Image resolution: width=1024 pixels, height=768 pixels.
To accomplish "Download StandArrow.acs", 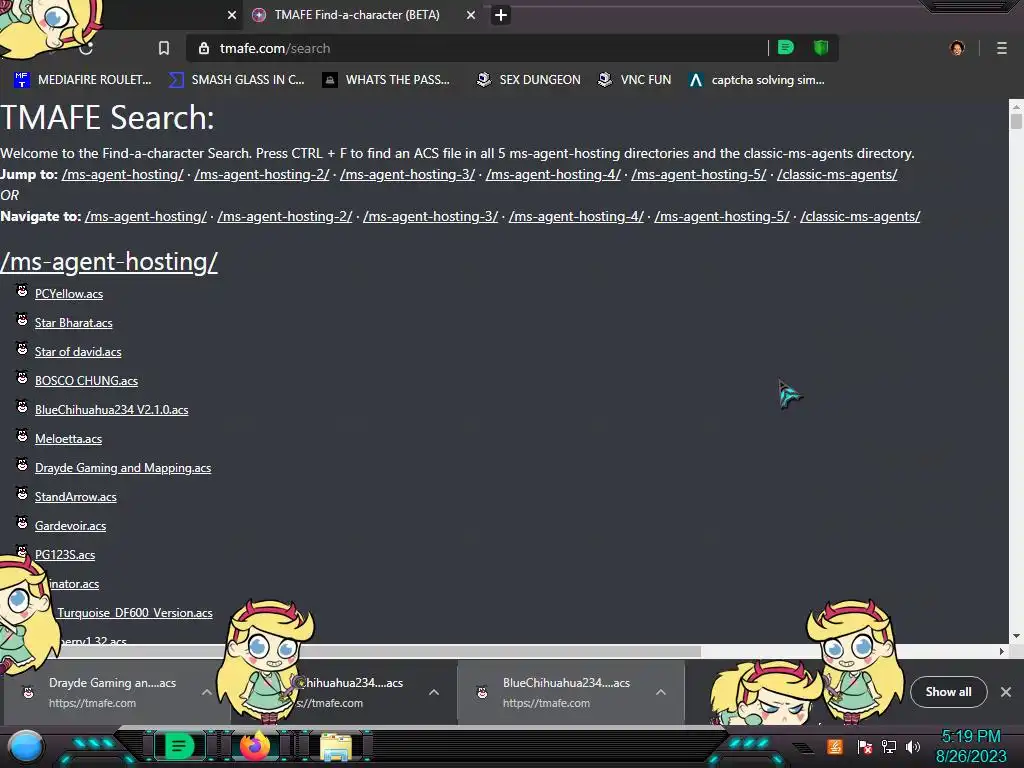I will click(x=76, y=497).
